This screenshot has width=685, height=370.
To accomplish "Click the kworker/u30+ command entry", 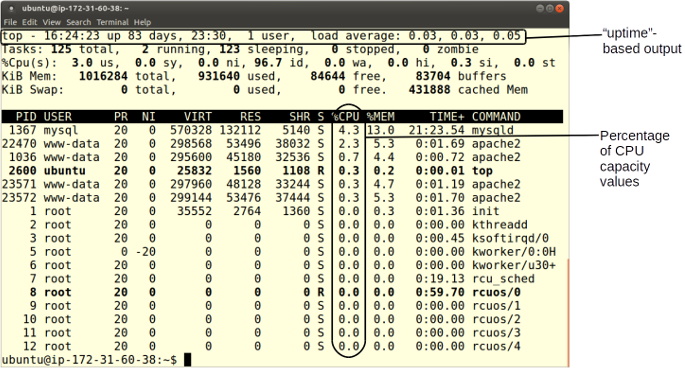I will 514,266.
